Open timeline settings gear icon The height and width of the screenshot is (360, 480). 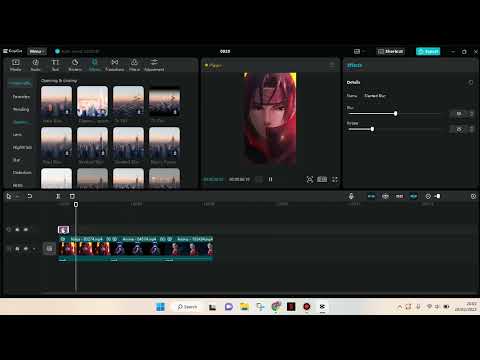473,196
